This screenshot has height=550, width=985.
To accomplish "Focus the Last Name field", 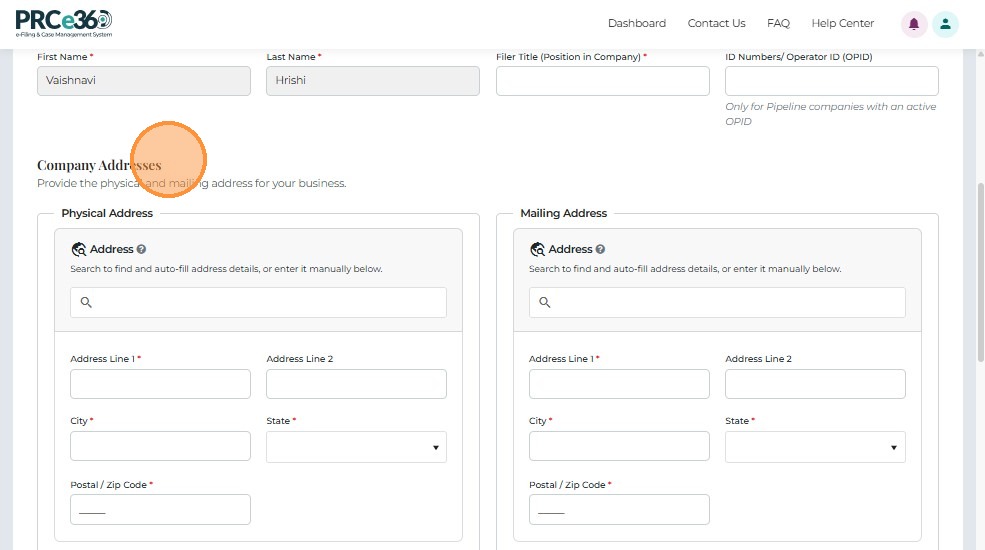I will [373, 81].
